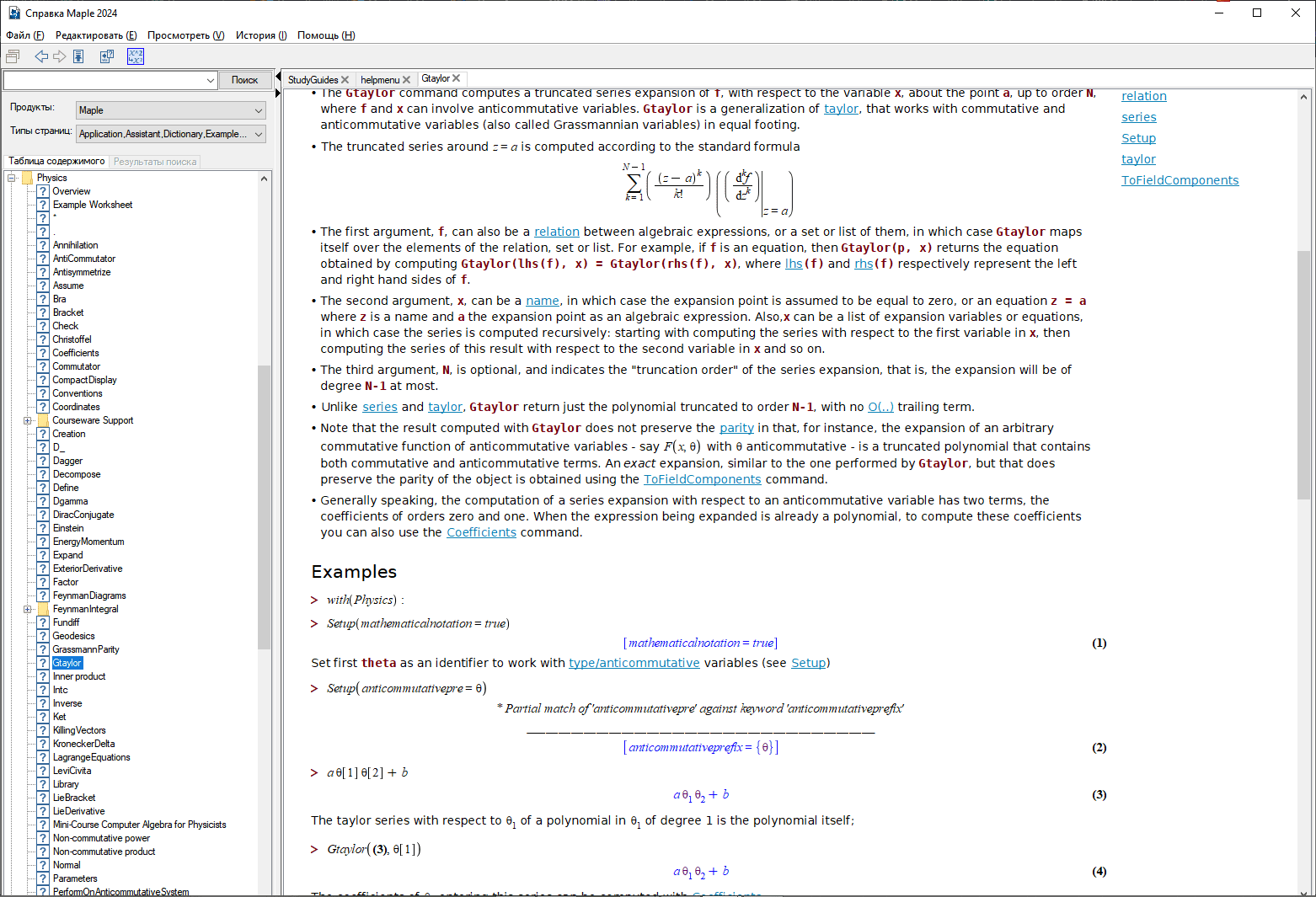Open the Просмотреть menu
The image size is (1316, 897).
pos(186,35)
